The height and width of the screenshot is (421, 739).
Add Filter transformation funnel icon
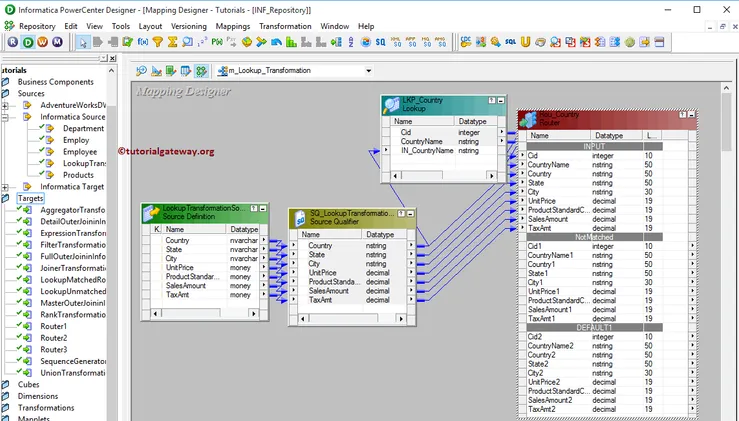coord(158,42)
